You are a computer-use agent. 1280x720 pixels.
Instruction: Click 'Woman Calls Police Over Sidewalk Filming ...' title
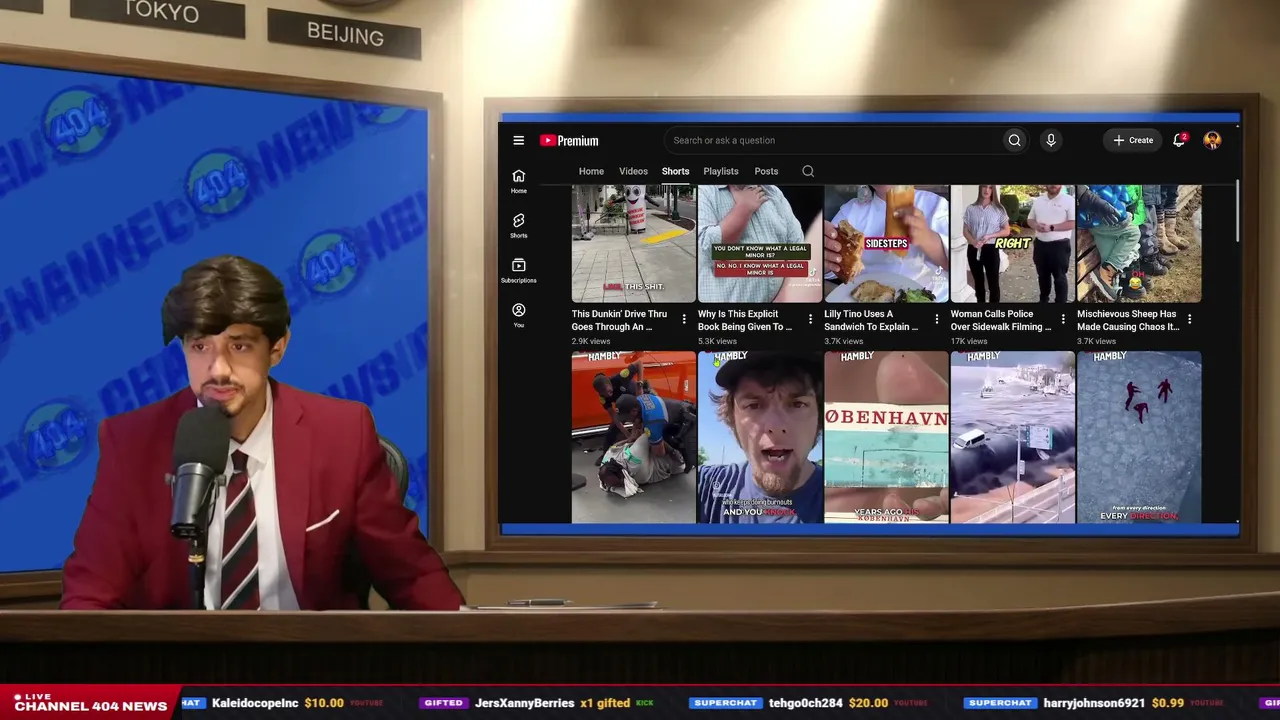coord(1001,320)
